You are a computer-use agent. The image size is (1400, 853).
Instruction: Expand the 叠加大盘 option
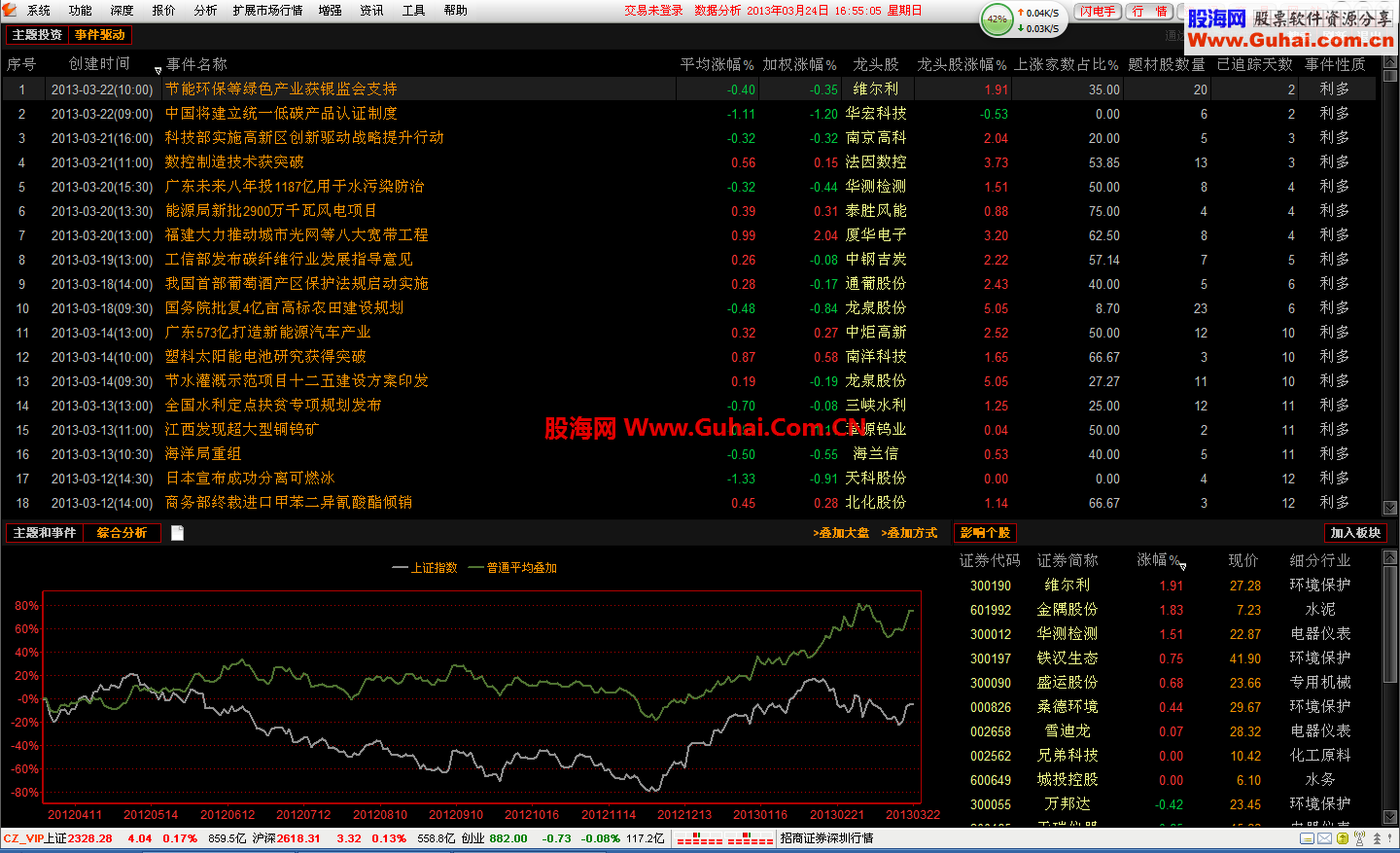tap(841, 533)
